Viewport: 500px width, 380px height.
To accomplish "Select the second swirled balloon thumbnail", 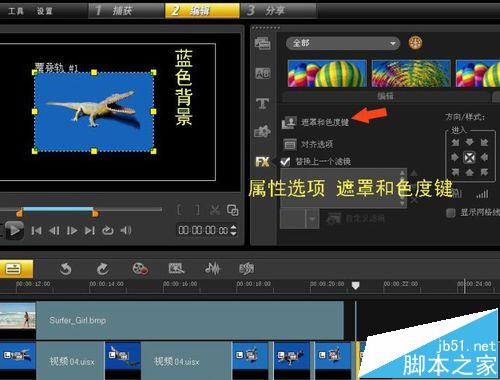I will pyautogui.click(x=411, y=73).
